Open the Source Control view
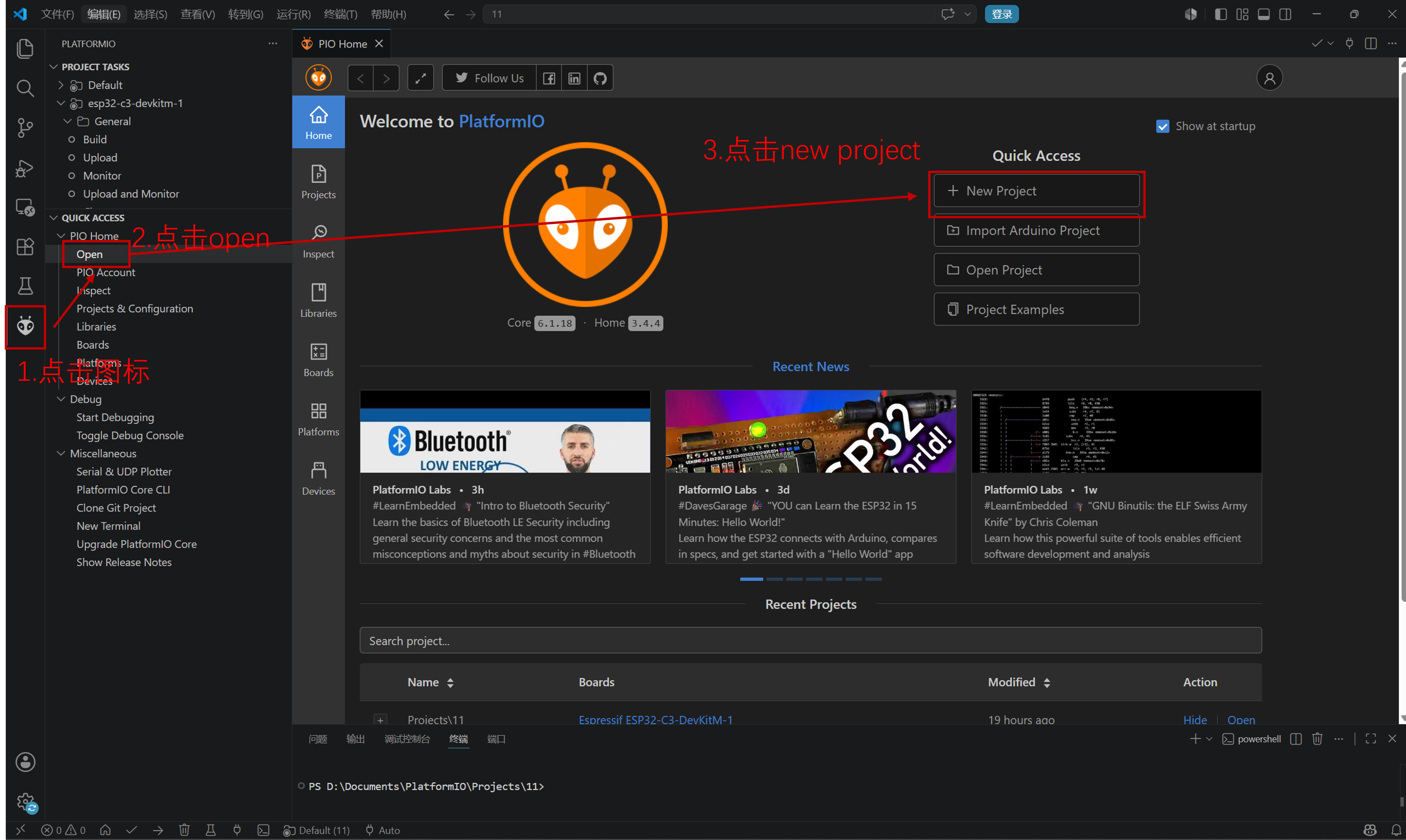The width and height of the screenshot is (1406, 840). tap(25, 128)
